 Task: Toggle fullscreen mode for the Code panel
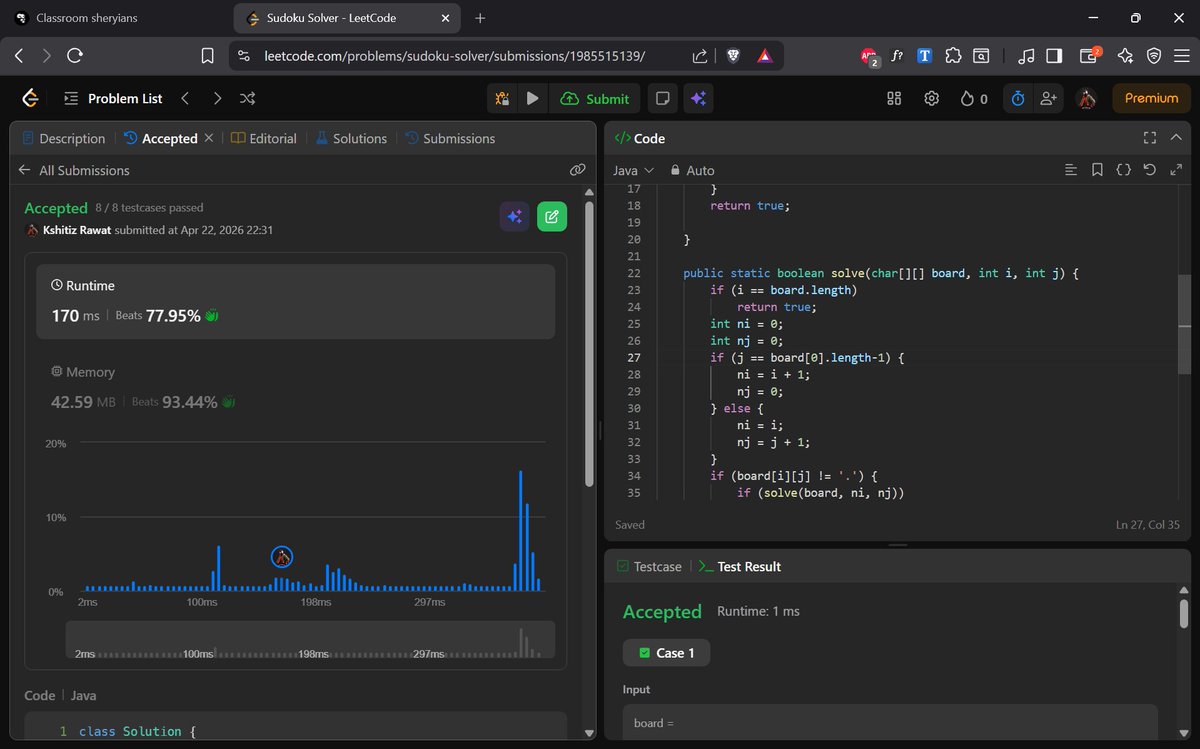[1150, 138]
